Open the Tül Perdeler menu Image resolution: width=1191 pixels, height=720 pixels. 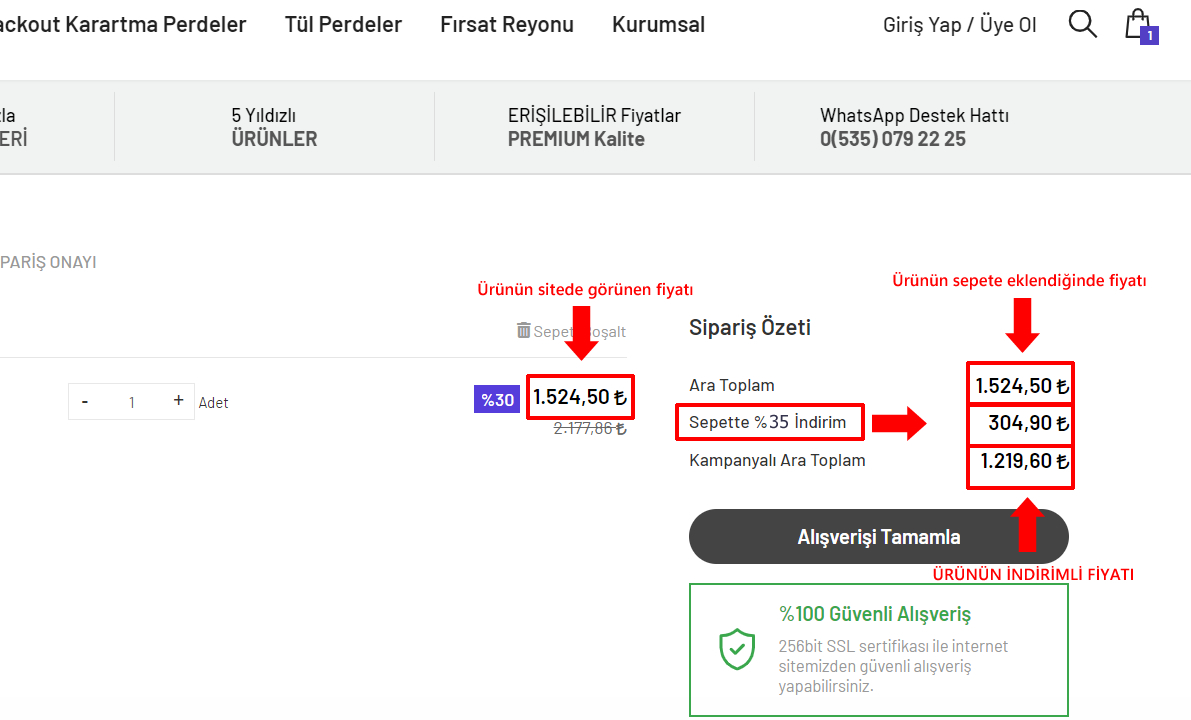point(343,25)
